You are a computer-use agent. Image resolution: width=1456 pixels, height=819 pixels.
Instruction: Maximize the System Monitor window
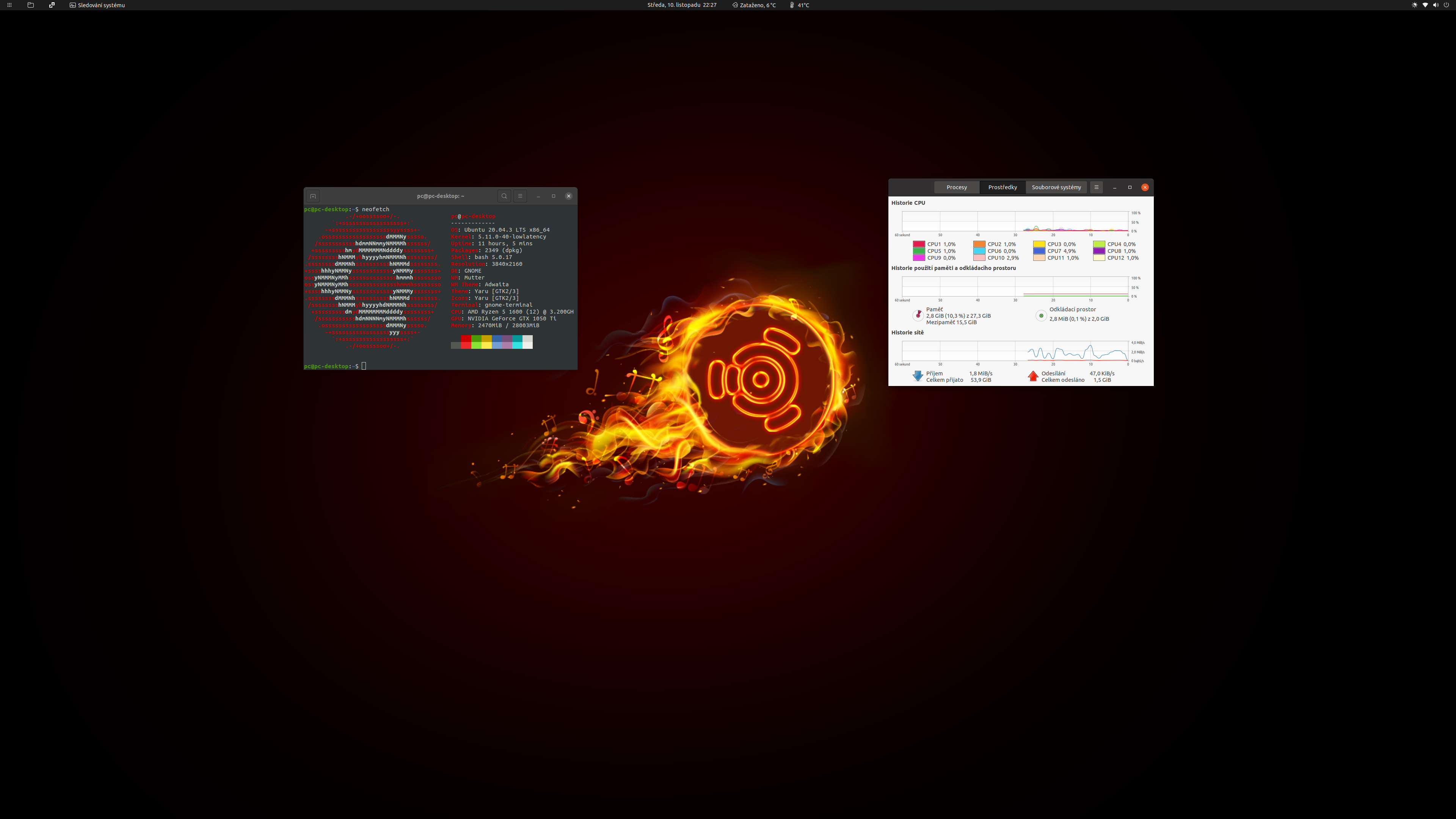pyautogui.click(x=1130, y=187)
